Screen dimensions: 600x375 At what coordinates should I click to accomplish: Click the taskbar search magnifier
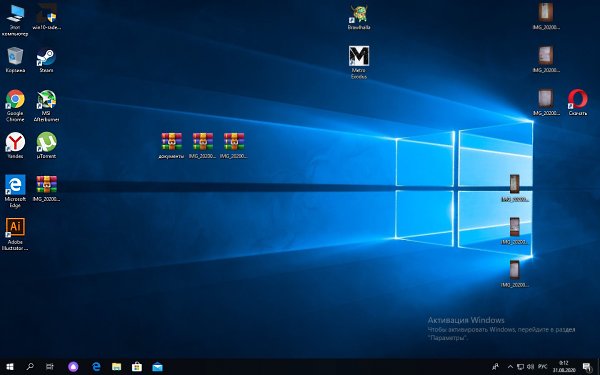(30, 367)
